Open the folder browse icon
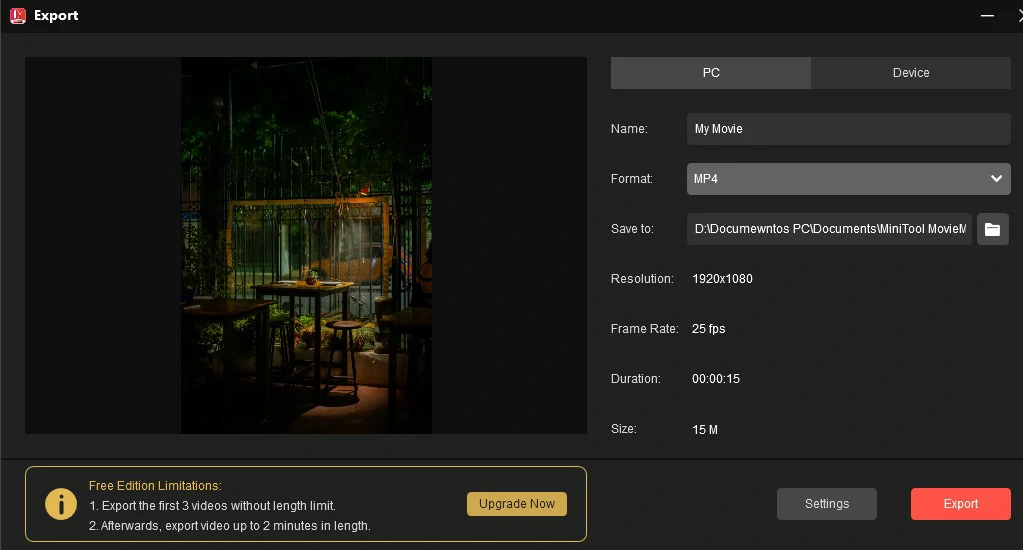Viewport: 1023px width, 550px height. coord(992,229)
